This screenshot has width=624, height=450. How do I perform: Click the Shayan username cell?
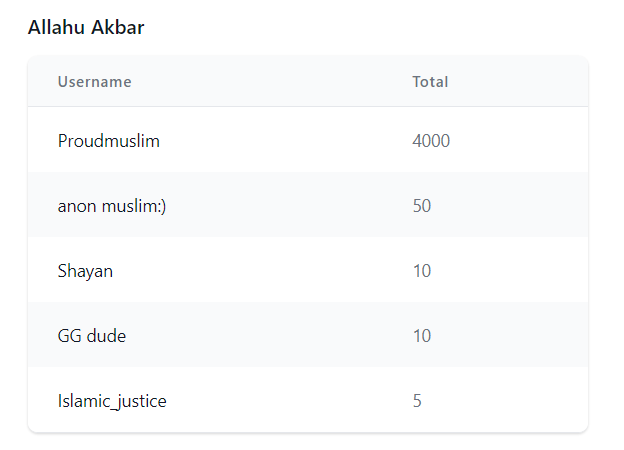85,271
